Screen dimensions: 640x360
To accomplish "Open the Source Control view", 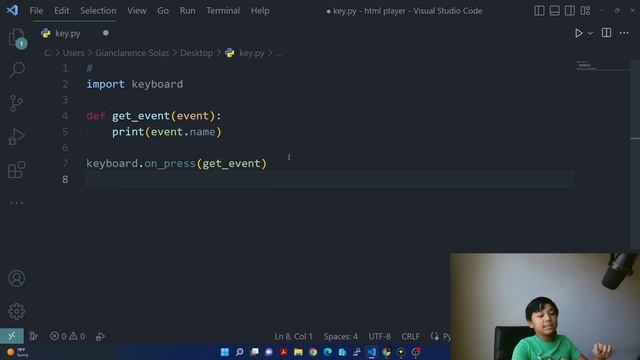I will (x=16, y=103).
